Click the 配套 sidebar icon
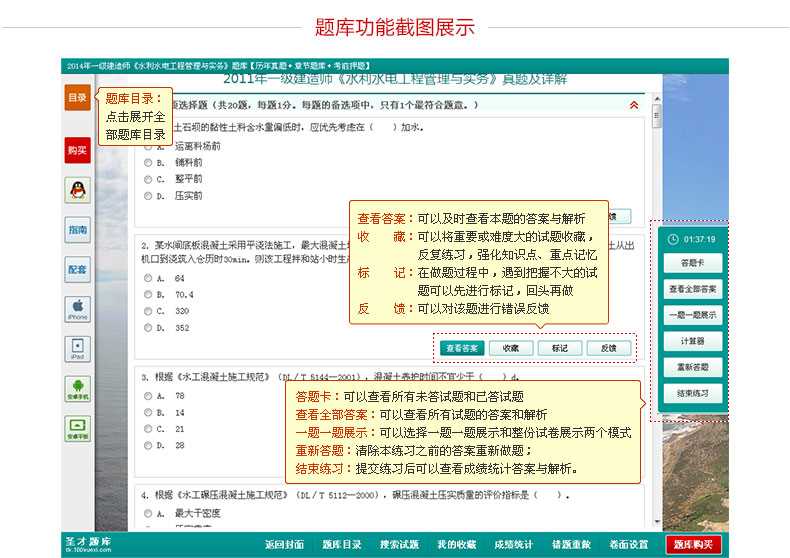The image size is (790, 558). 77,269
